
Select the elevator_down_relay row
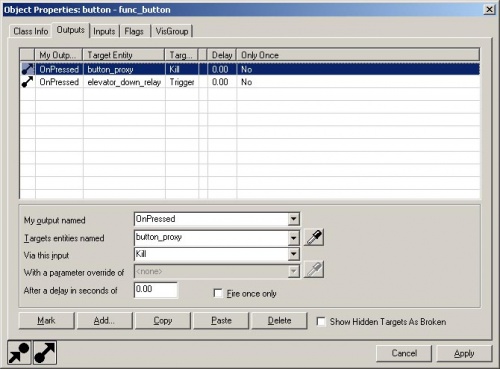(x=250, y=82)
